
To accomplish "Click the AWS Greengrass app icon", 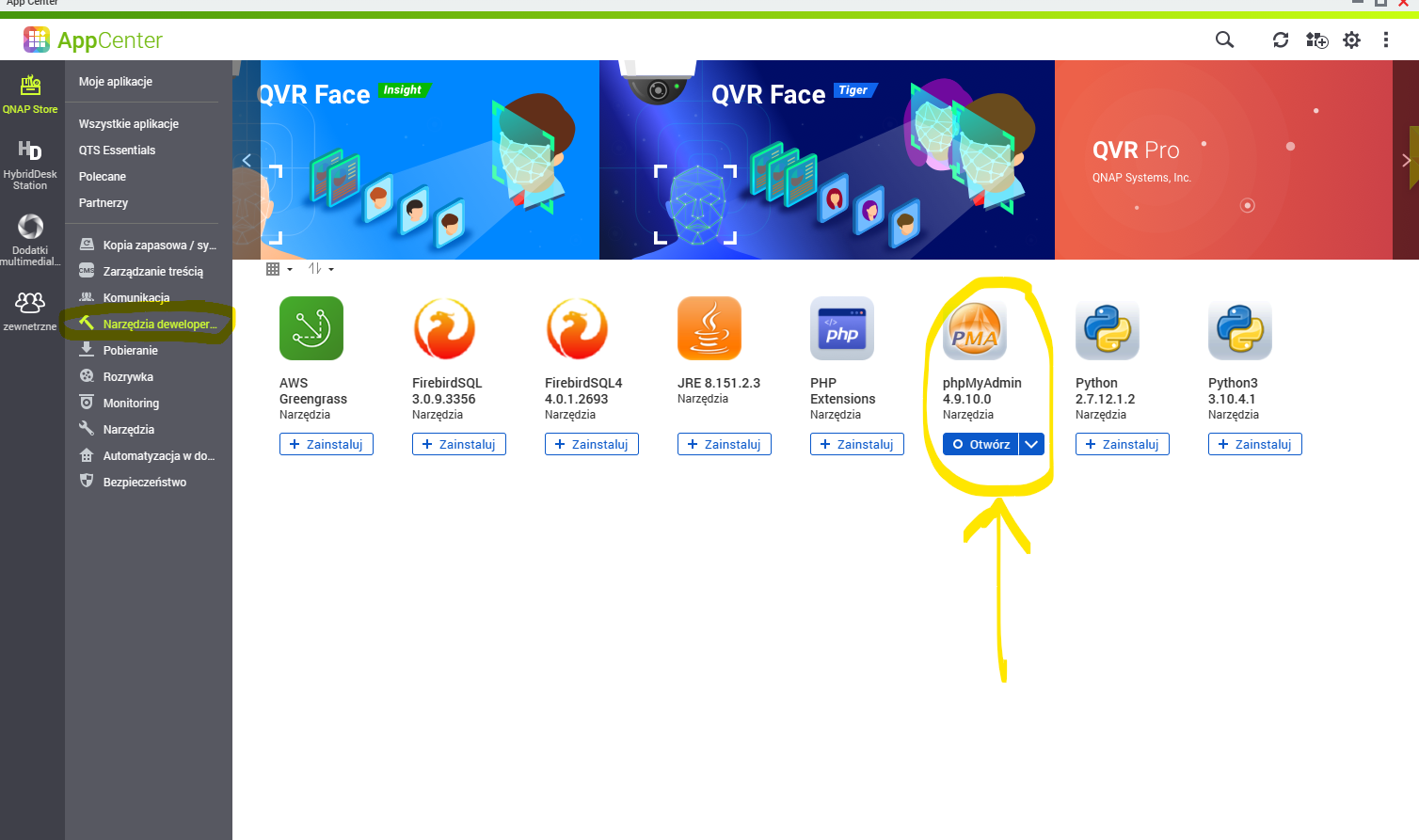I will 311,328.
